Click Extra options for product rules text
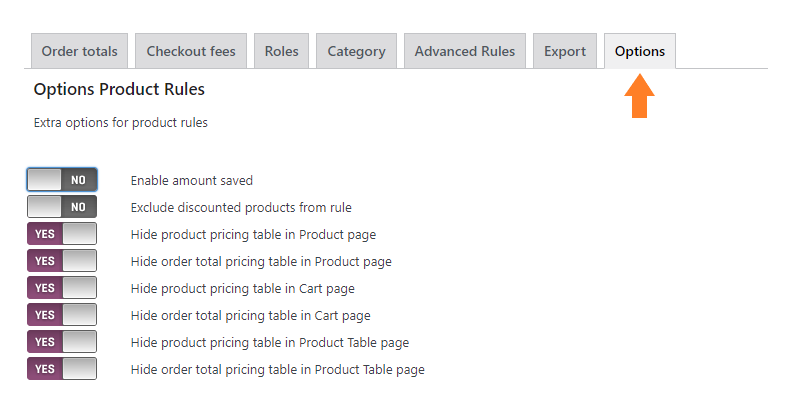The width and height of the screenshot is (786, 410). coord(120,123)
